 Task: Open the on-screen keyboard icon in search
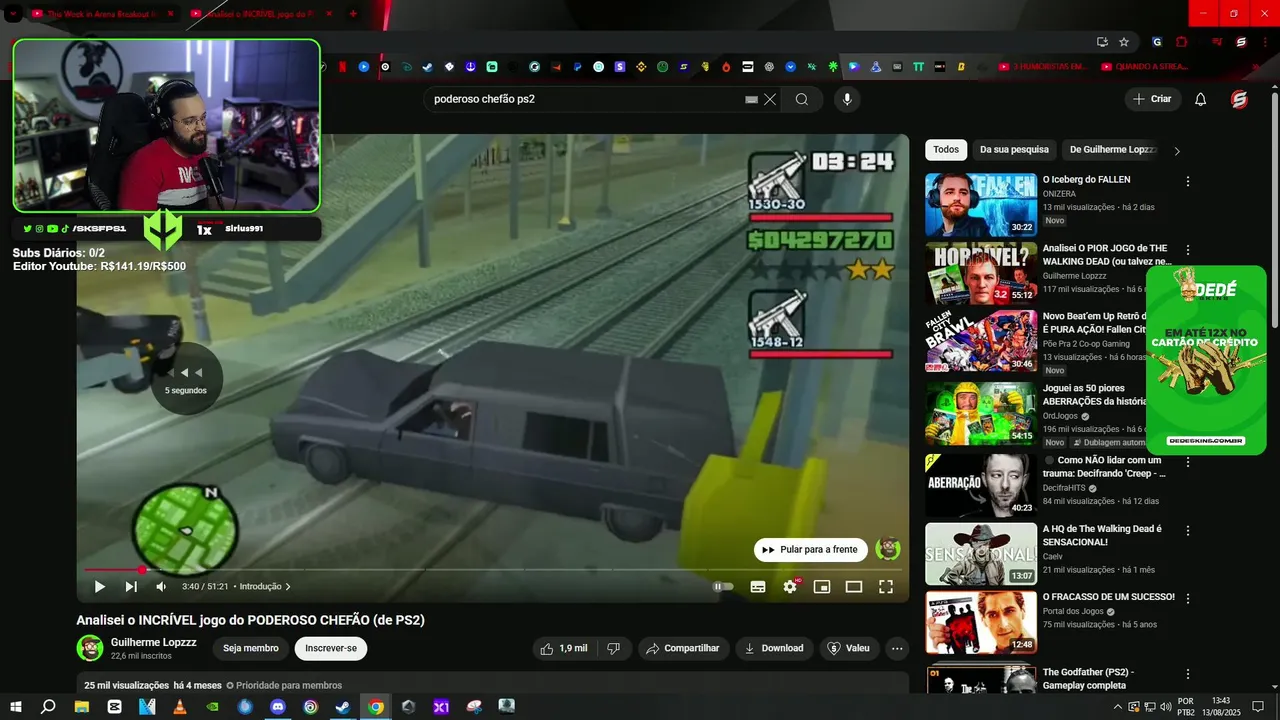pos(752,100)
